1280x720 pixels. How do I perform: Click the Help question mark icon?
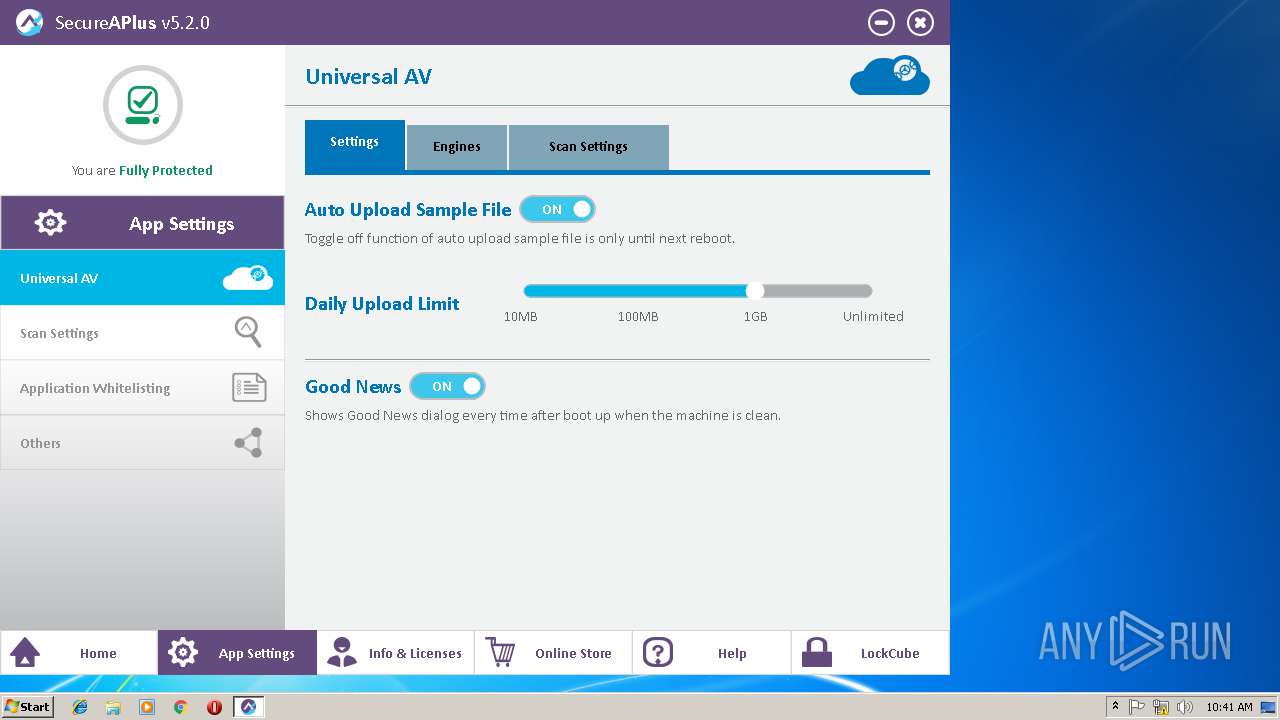tap(658, 653)
